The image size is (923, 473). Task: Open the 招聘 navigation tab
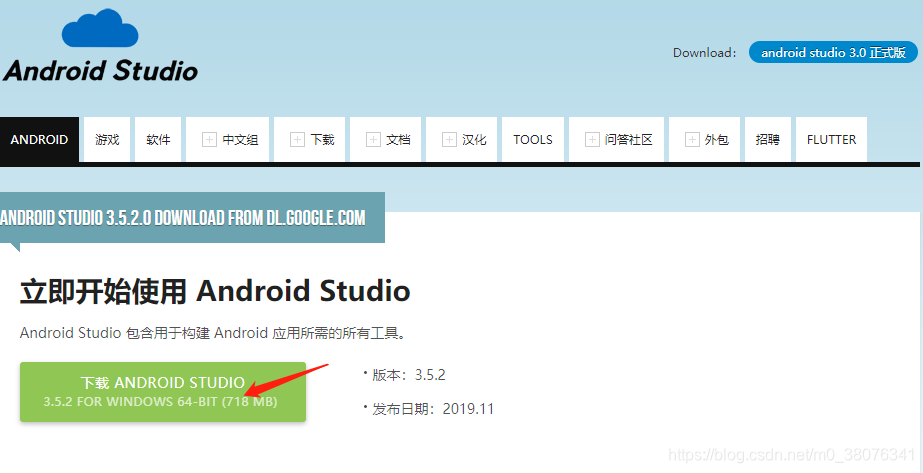768,139
